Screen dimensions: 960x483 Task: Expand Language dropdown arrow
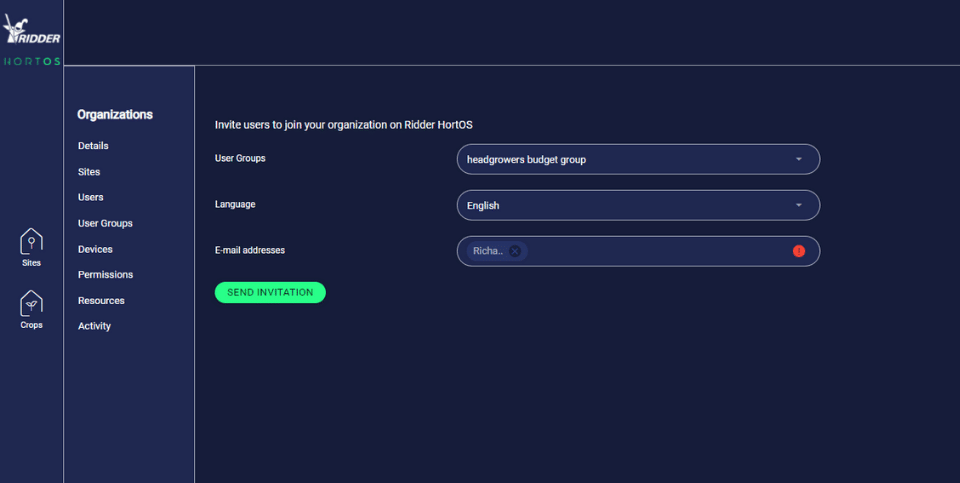click(x=798, y=205)
